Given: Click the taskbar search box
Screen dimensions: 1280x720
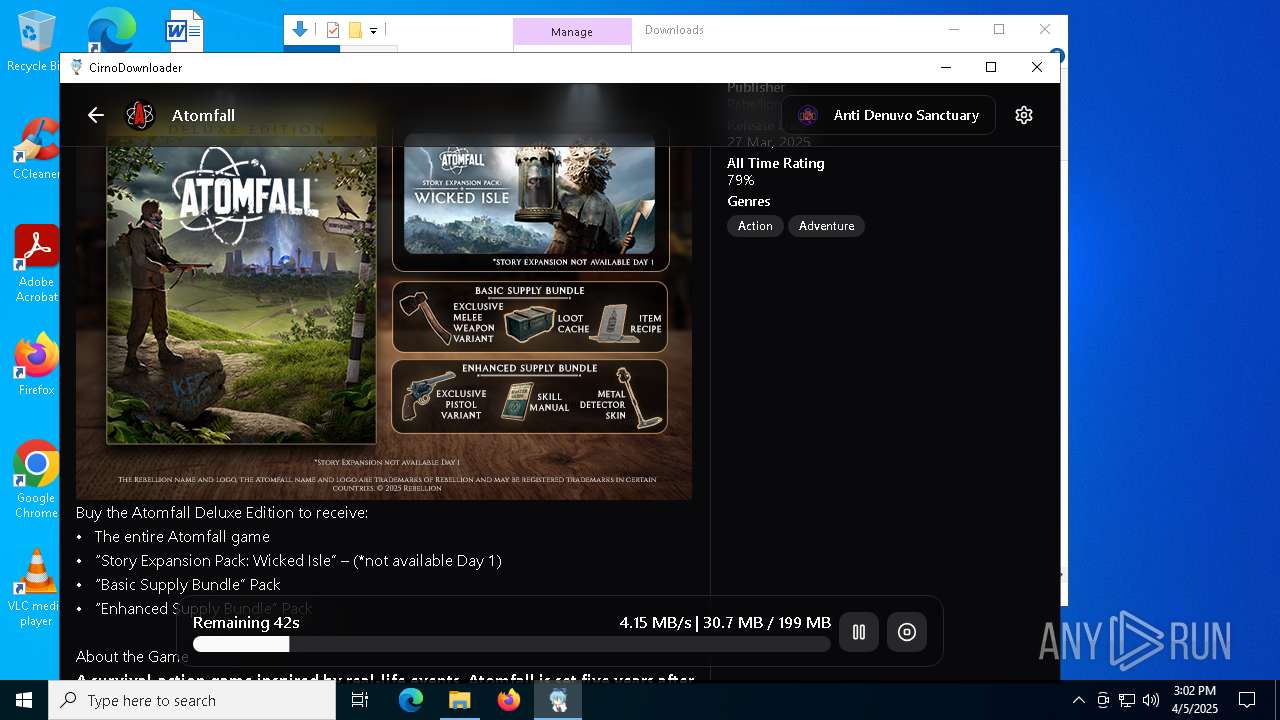Looking at the screenshot, I should (x=192, y=700).
